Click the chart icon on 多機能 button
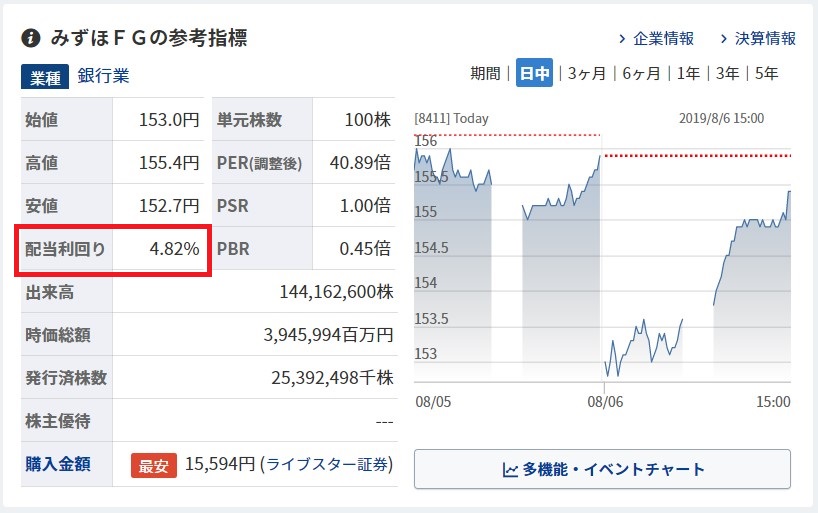The height and width of the screenshot is (513, 818). point(510,469)
